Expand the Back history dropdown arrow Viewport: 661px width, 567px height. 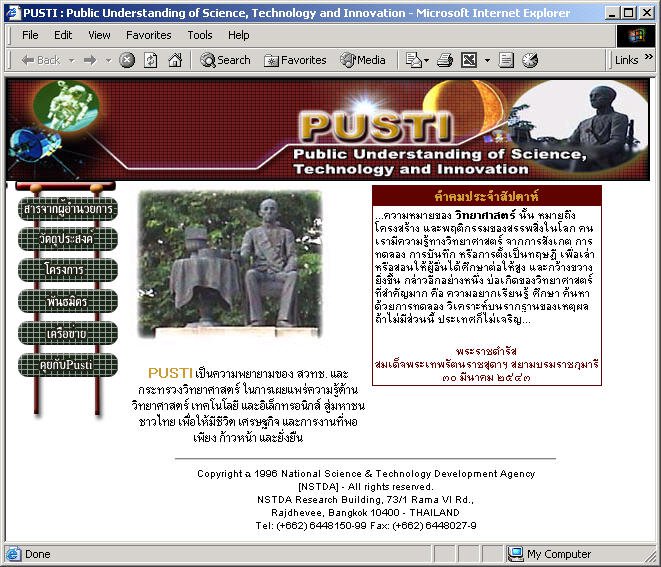point(70,60)
